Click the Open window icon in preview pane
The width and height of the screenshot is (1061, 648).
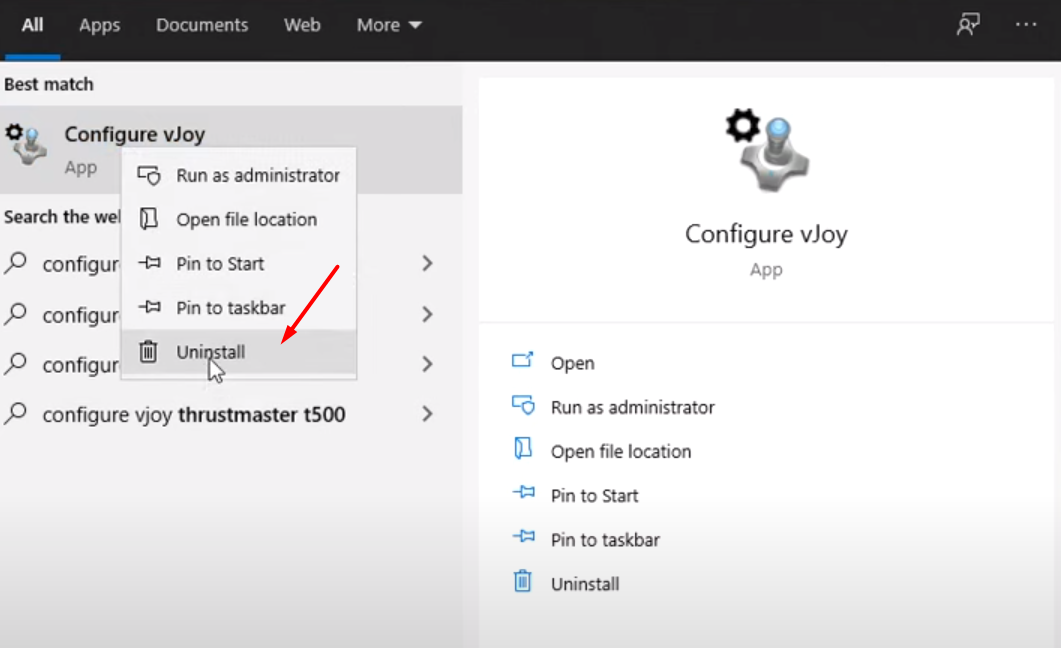click(x=522, y=360)
